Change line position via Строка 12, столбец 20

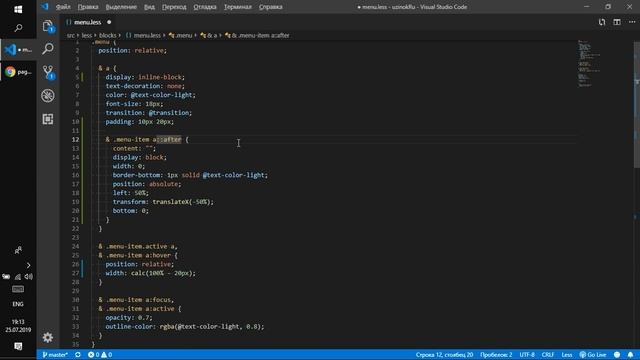pos(444,355)
